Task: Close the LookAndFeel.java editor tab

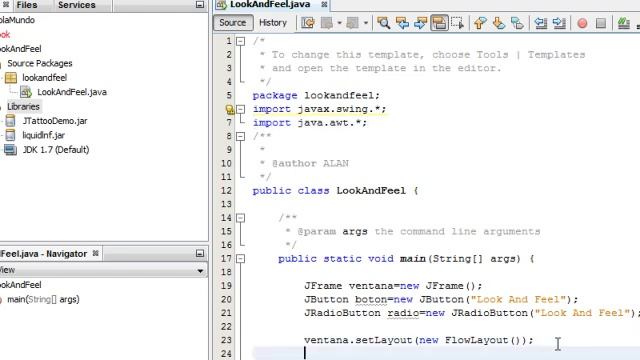Action: click(x=324, y=4)
